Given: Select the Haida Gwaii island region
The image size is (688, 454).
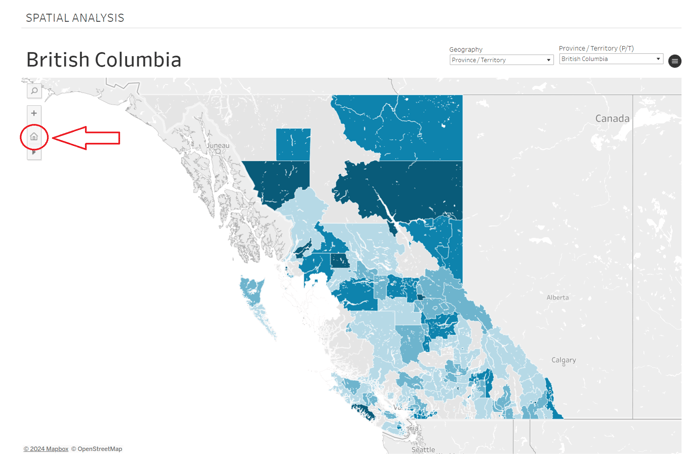Looking at the screenshot, I should click(x=250, y=291).
